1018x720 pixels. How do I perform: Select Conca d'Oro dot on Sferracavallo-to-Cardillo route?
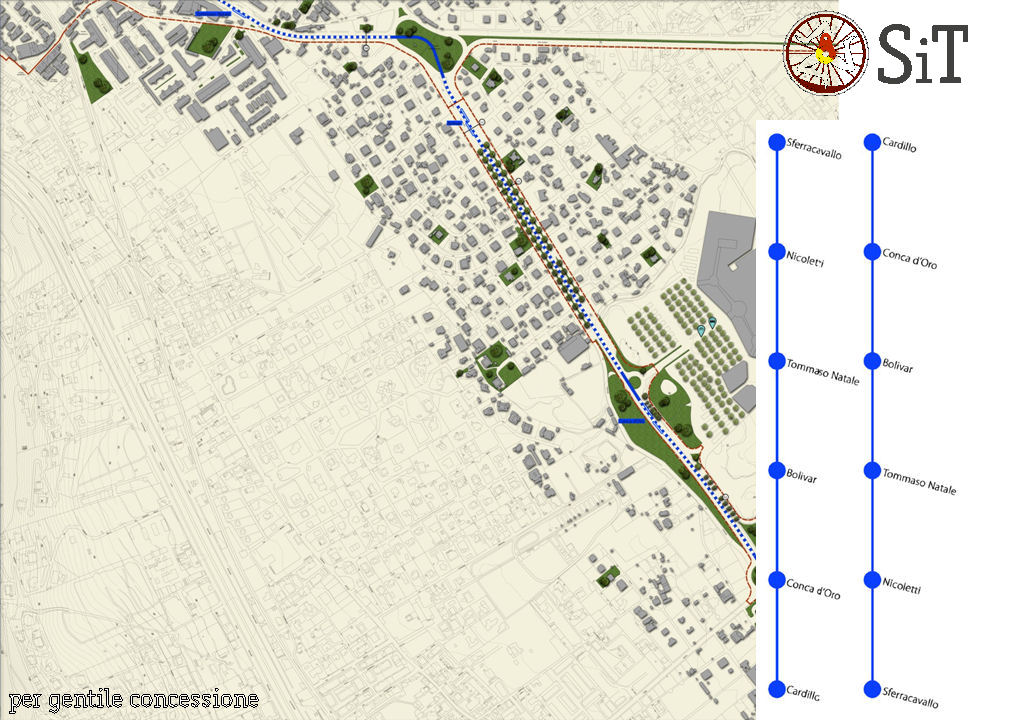coord(776,580)
